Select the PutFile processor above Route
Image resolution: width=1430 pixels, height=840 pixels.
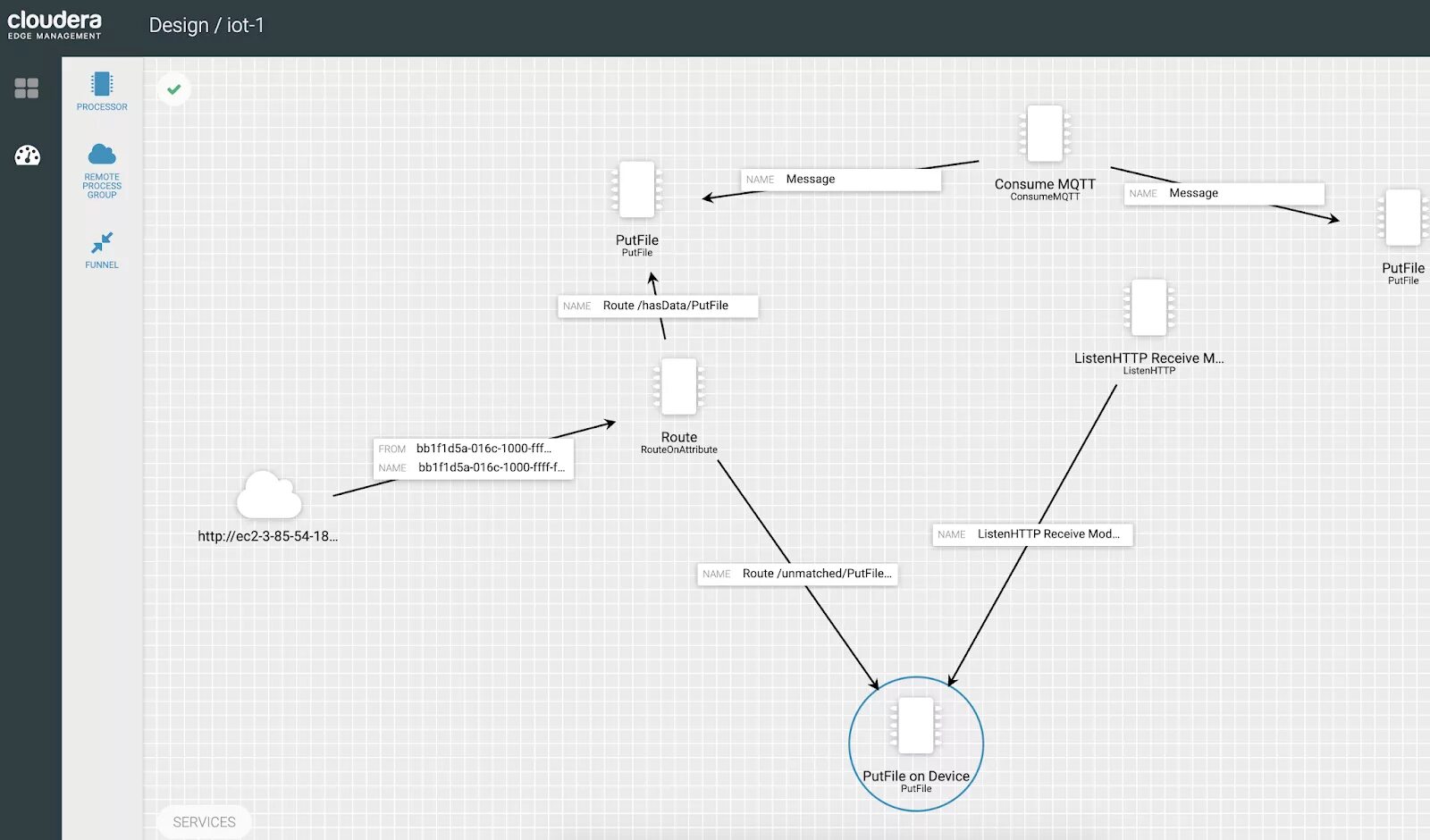coord(637,189)
